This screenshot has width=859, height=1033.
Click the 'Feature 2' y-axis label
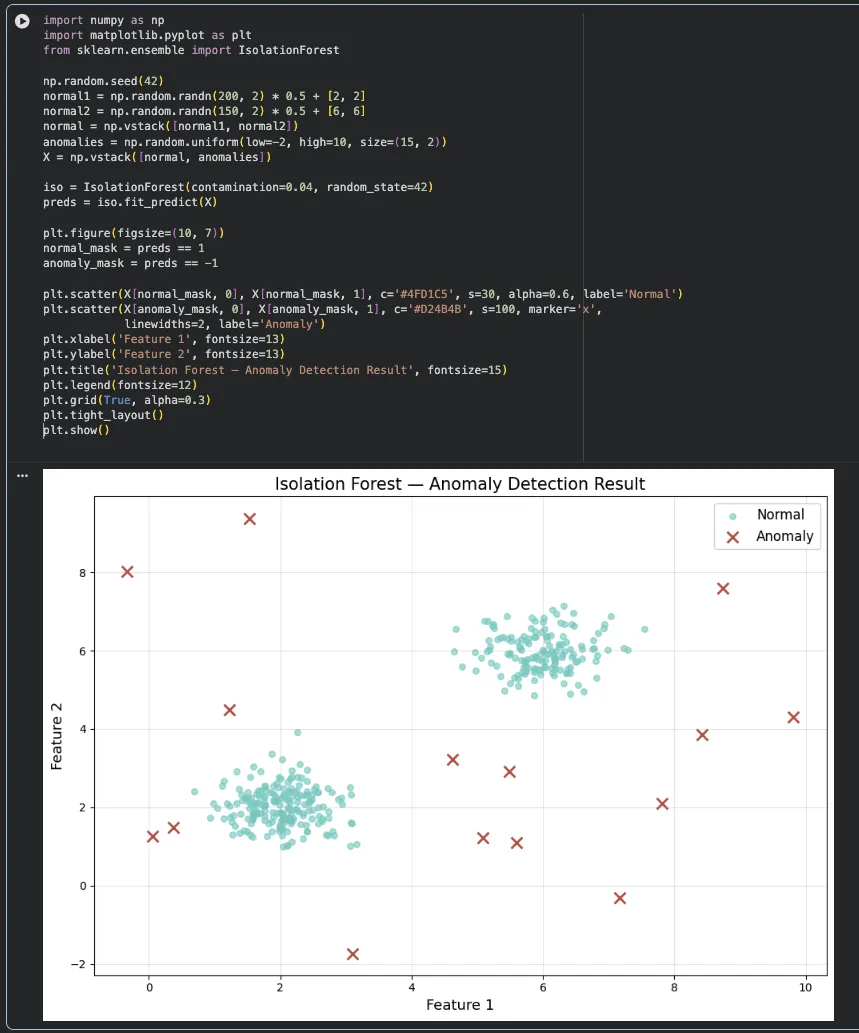(x=58, y=735)
